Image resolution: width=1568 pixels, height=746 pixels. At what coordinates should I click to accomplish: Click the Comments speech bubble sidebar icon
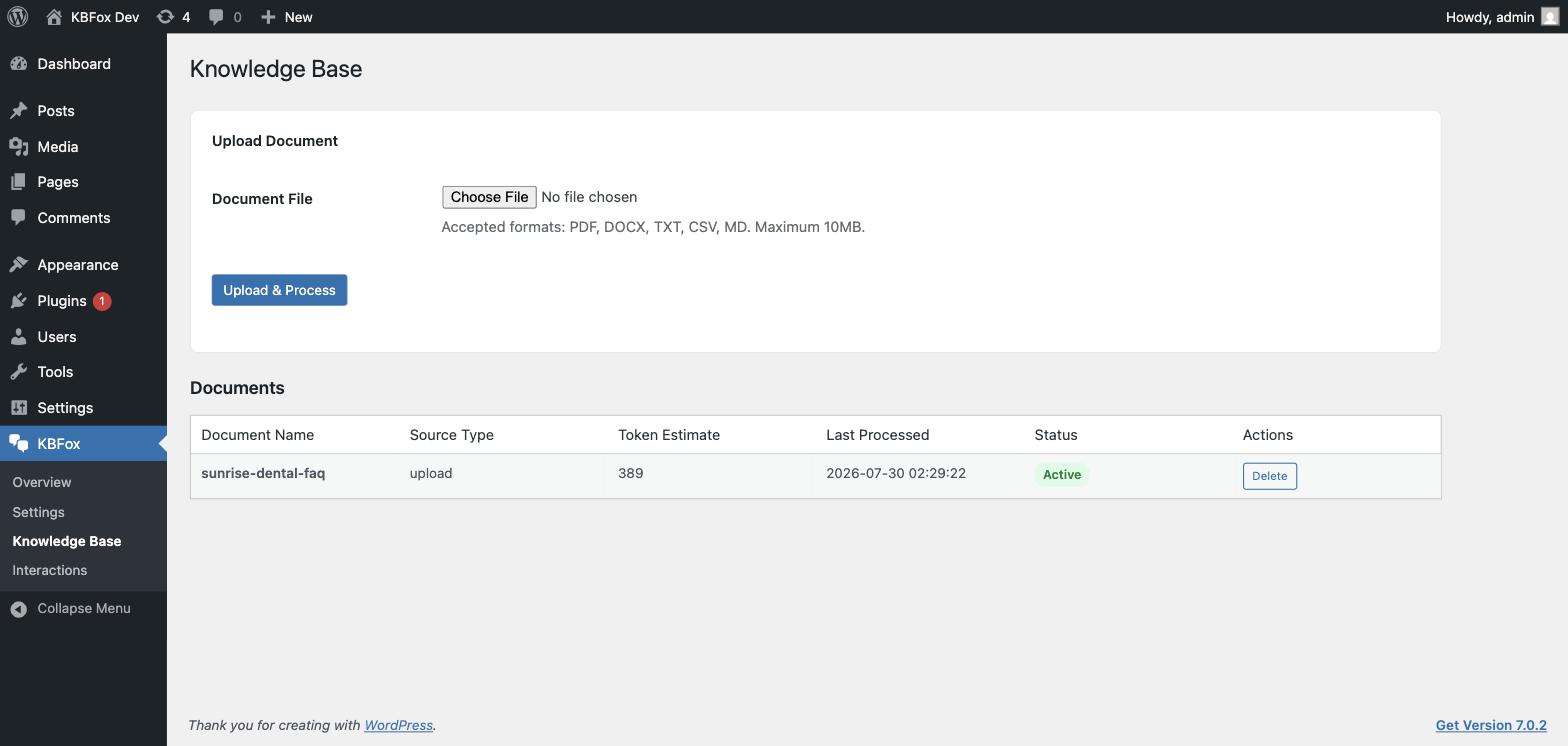(x=19, y=218)
